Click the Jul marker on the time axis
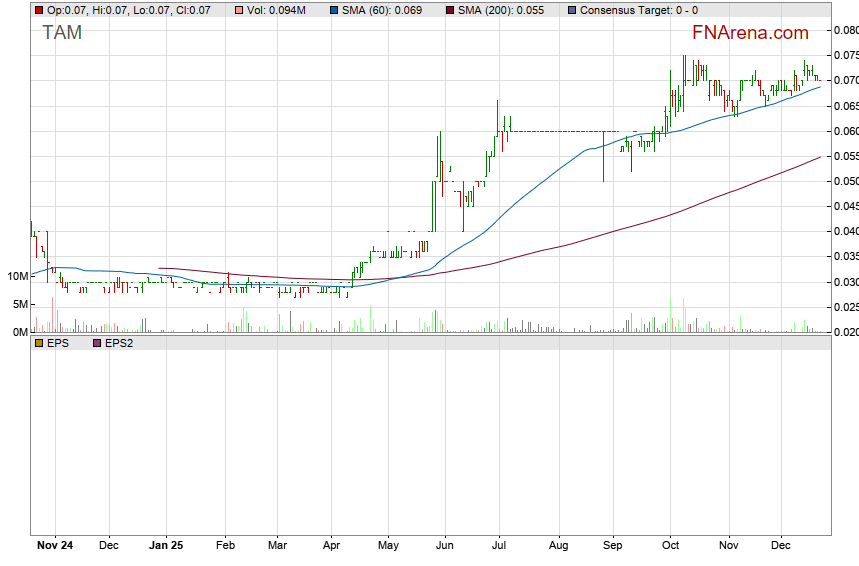This screenshot has height=566, width=859. pyautogui.click(x=500, y=546)
